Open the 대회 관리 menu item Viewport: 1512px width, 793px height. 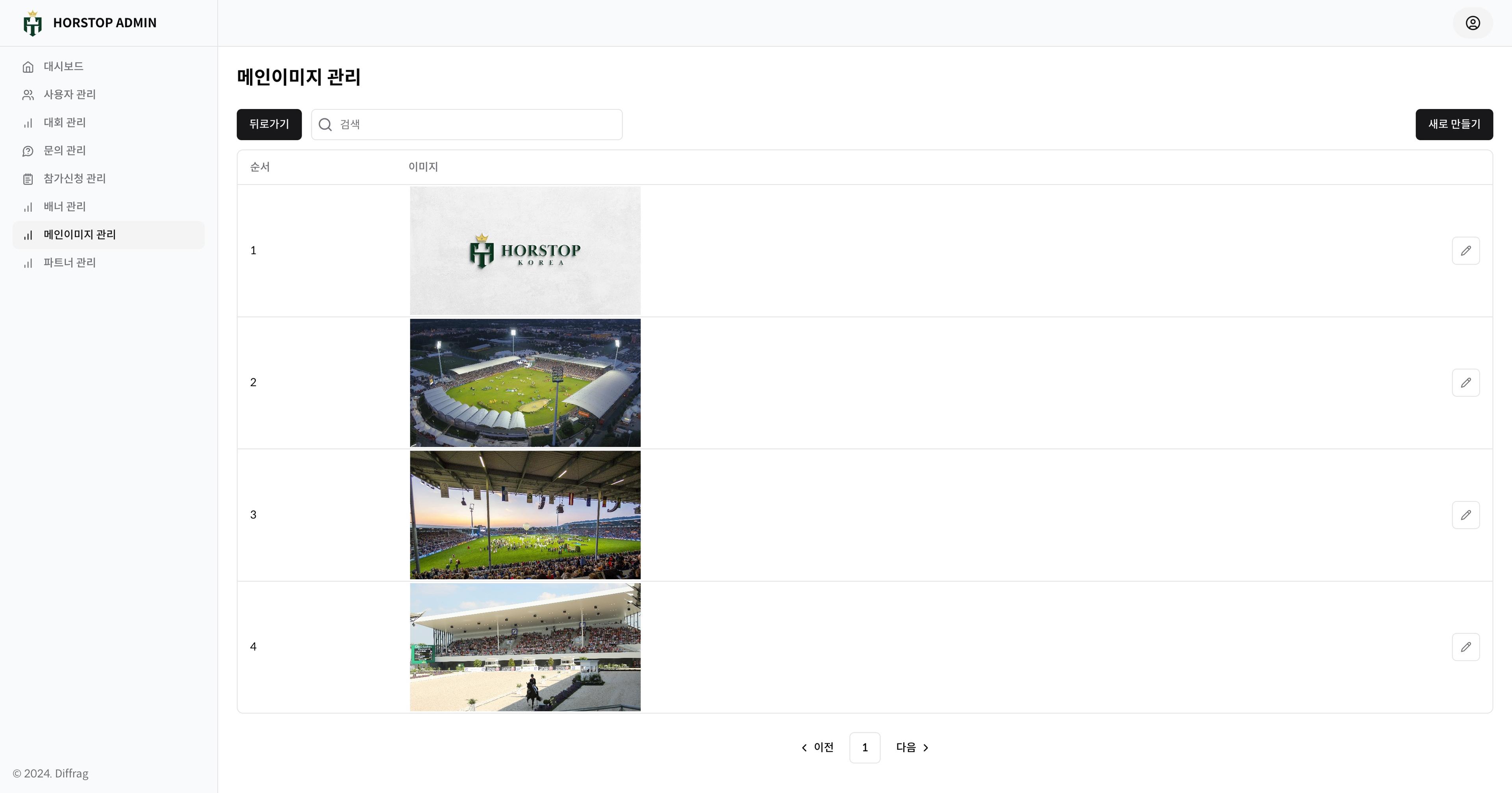(65, 122)
